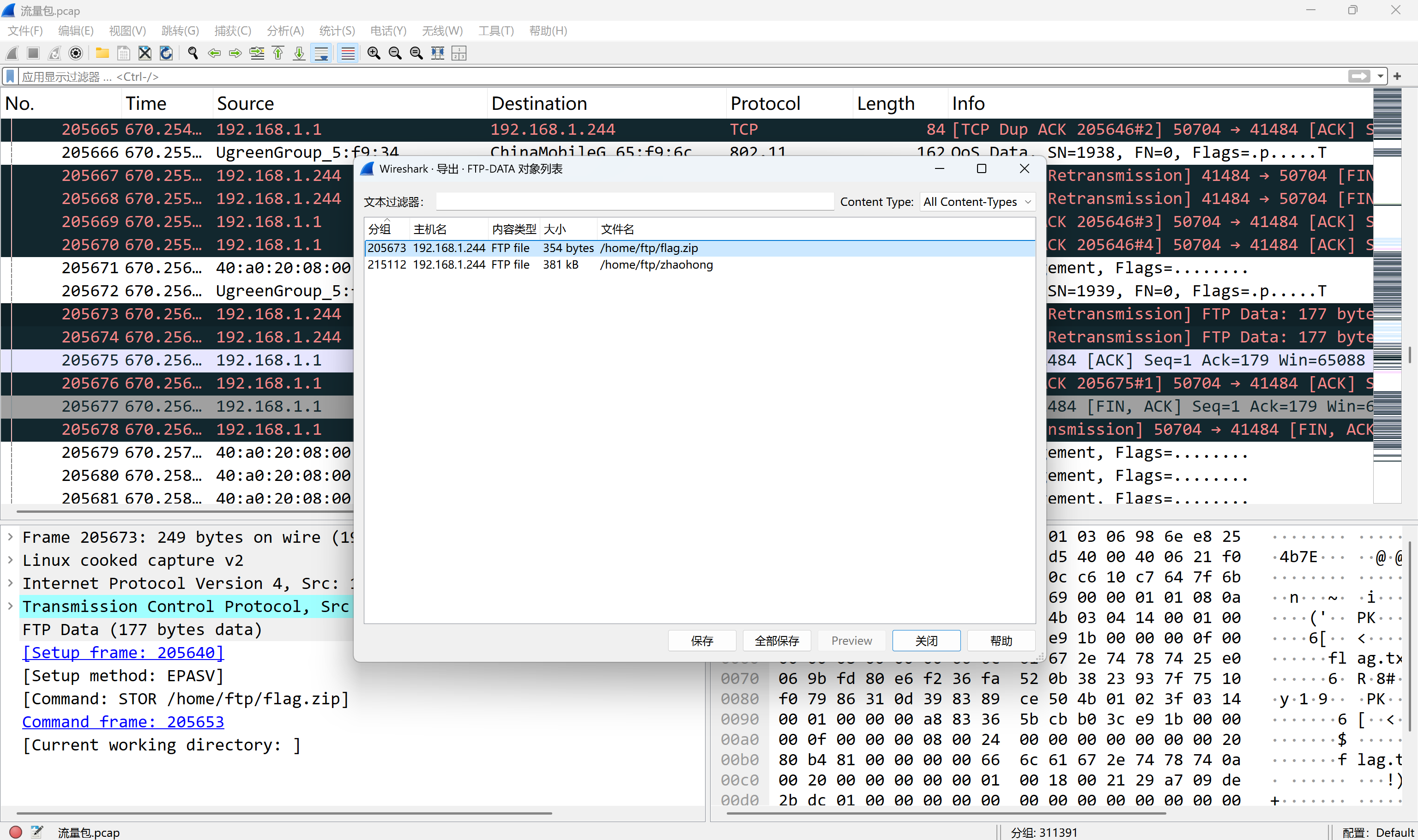Screen dimensions: 1418x840
Task: Toggle packet colorization rules button
Action: [x=348, y=53]
